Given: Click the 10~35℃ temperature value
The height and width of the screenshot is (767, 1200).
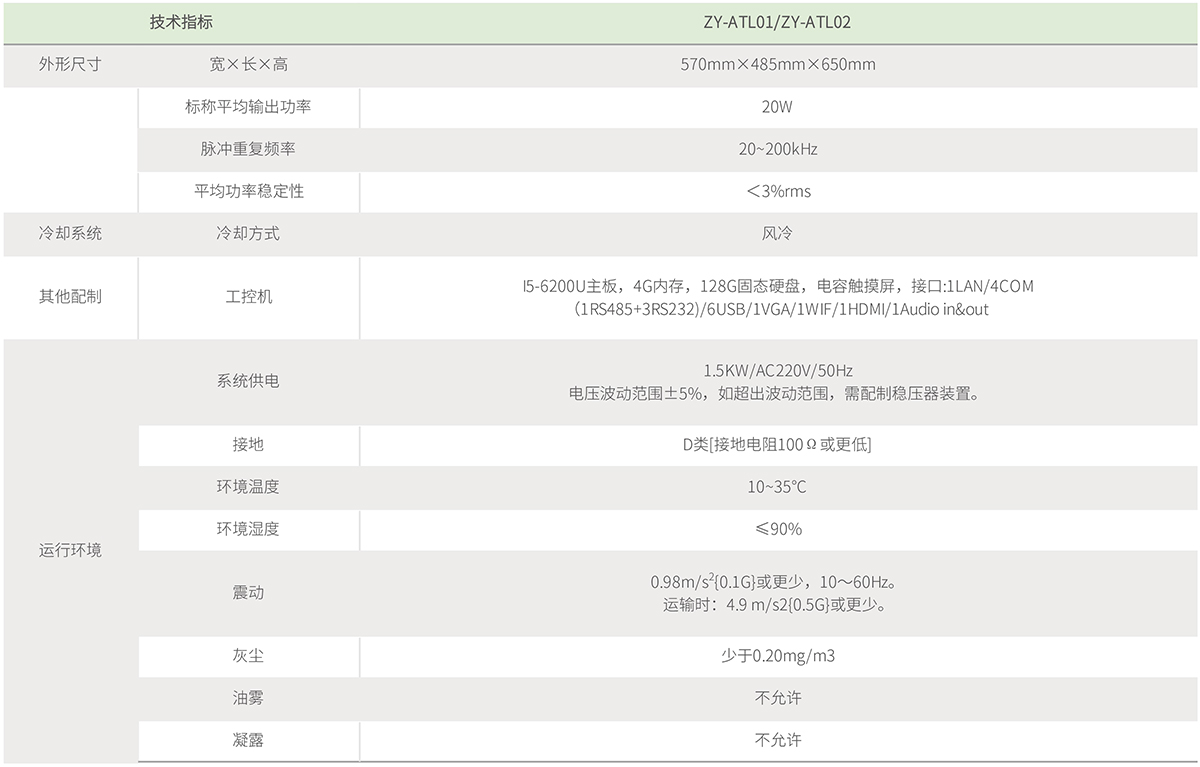Looking at the screenshot, I should pyautogui.click(x=778, y=487).
